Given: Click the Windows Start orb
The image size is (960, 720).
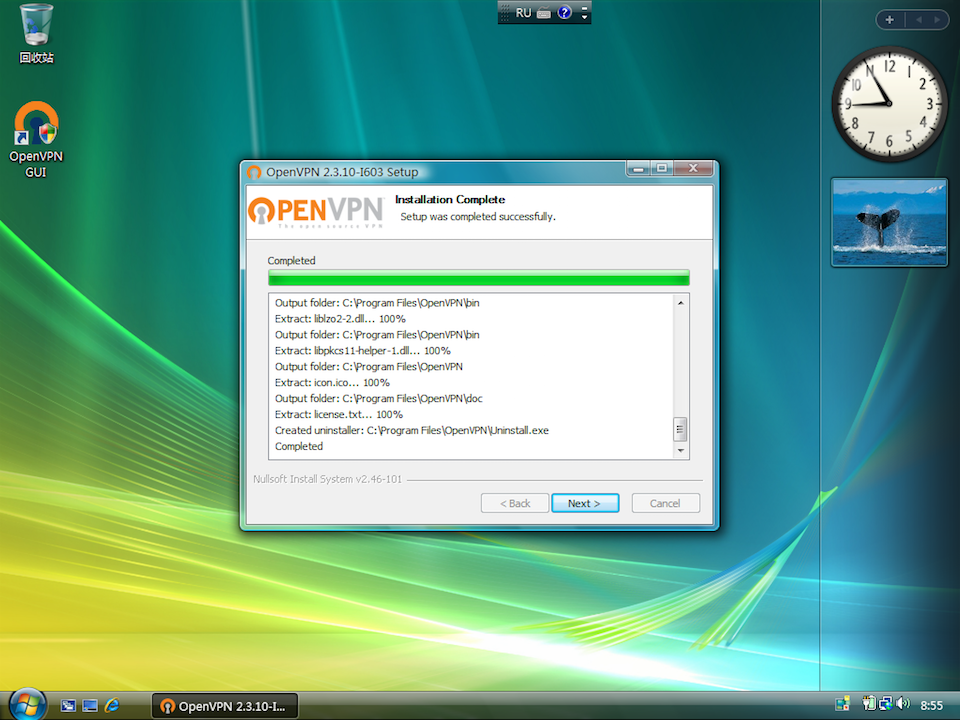Looking at the screenshot, I should [28, 705].
